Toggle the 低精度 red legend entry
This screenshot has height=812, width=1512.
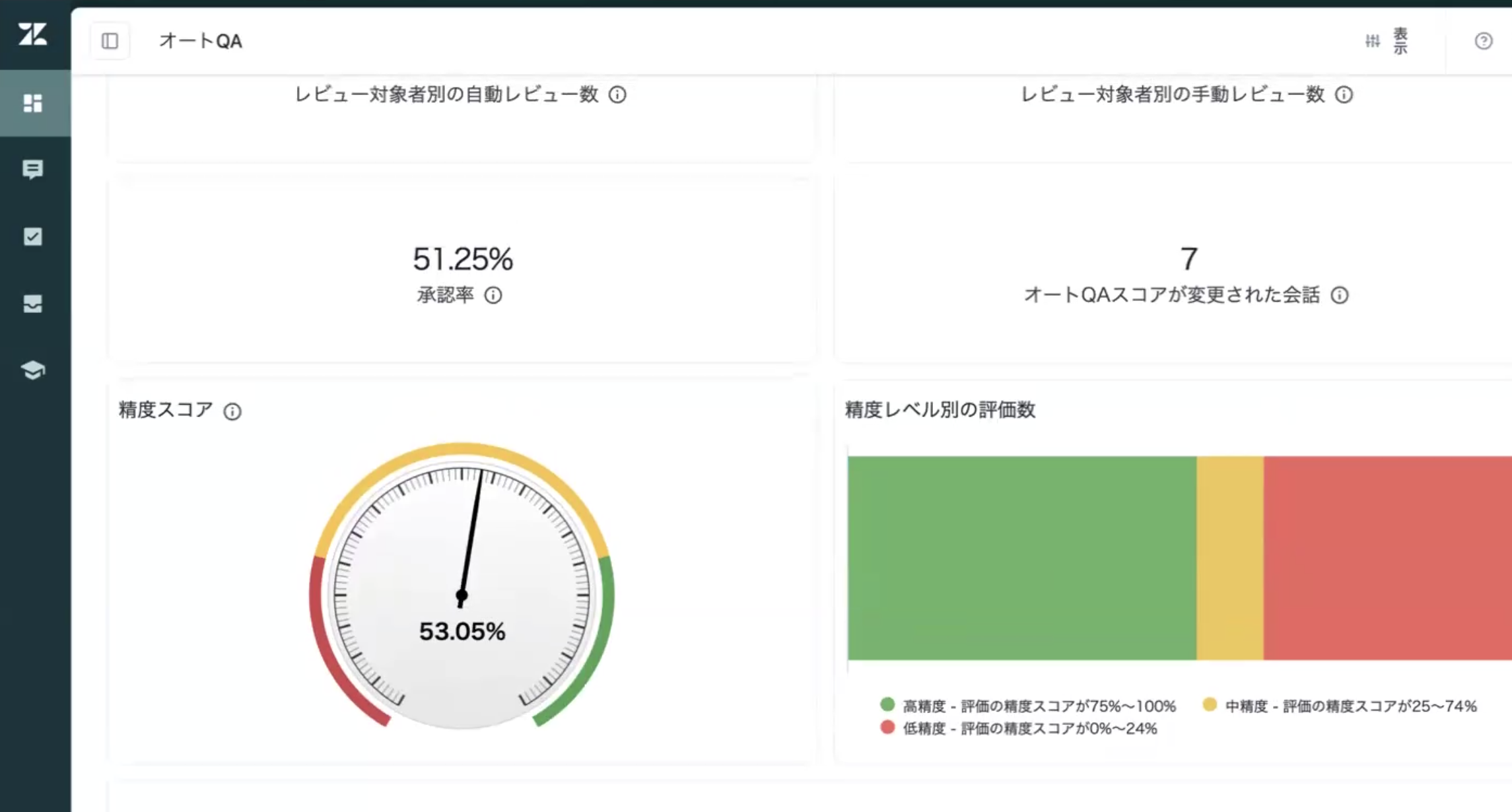1019,728
